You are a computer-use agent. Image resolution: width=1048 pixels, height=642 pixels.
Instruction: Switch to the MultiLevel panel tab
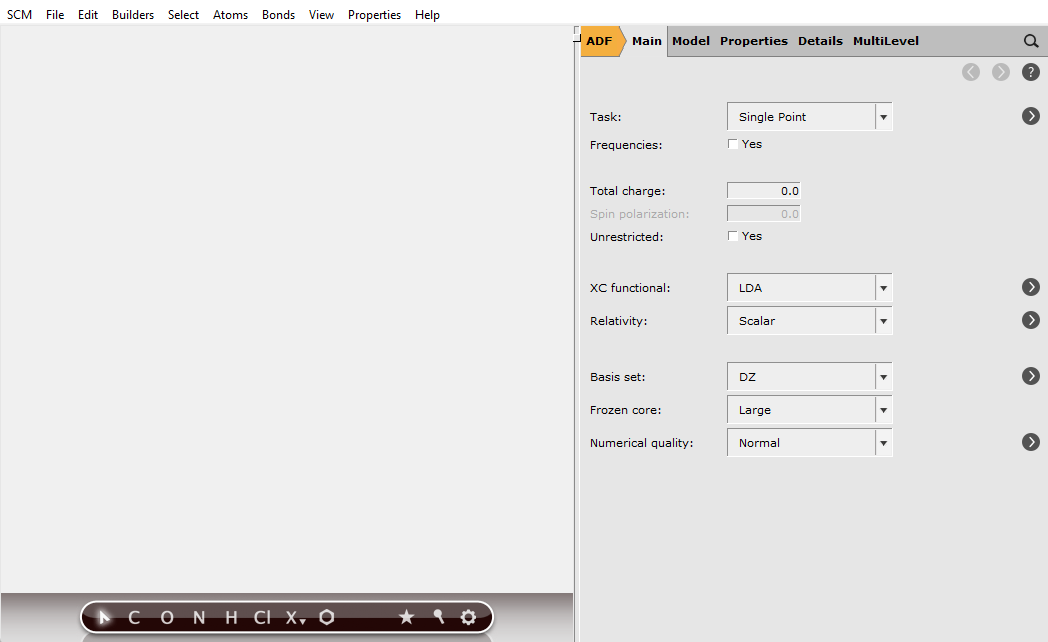pos(885,41)
